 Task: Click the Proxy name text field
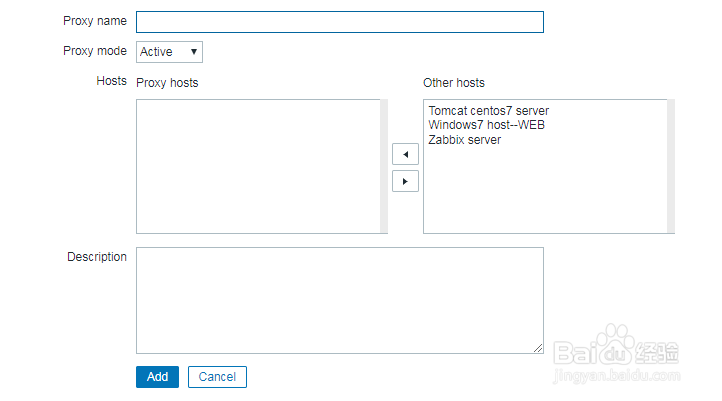click(x=339, y=22)
